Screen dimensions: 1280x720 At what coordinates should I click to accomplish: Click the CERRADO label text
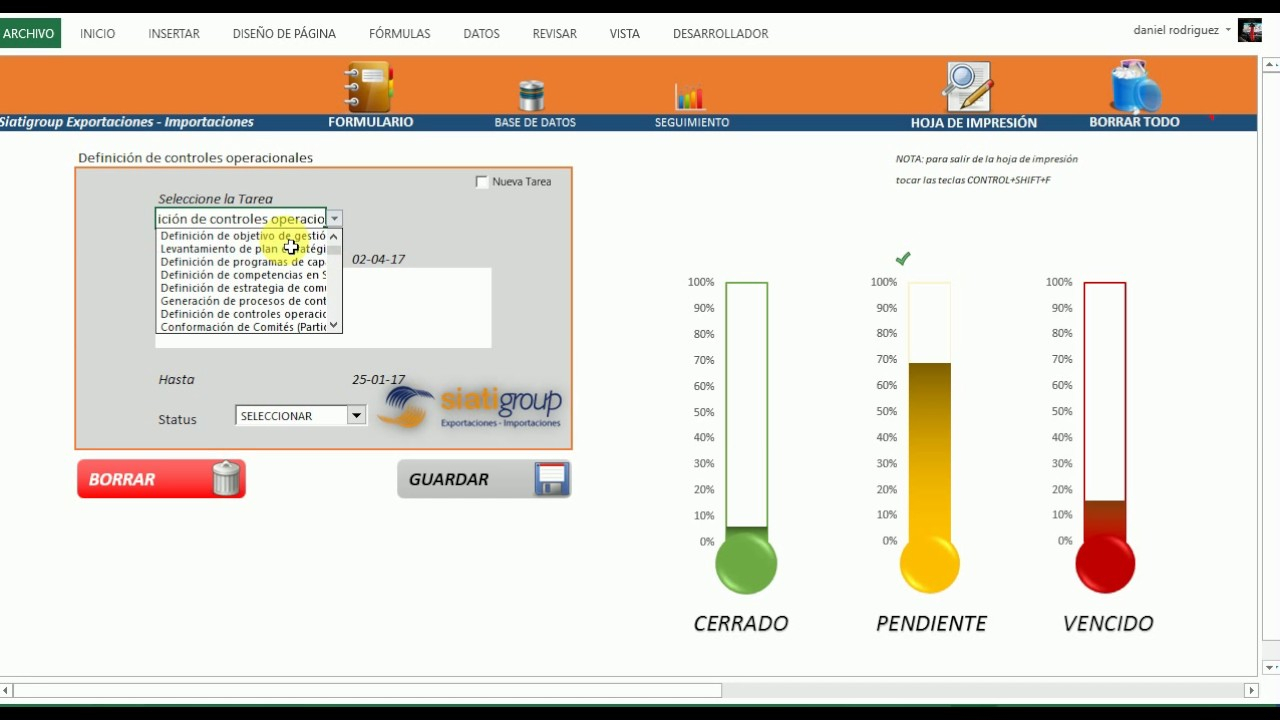pos(741,623)
